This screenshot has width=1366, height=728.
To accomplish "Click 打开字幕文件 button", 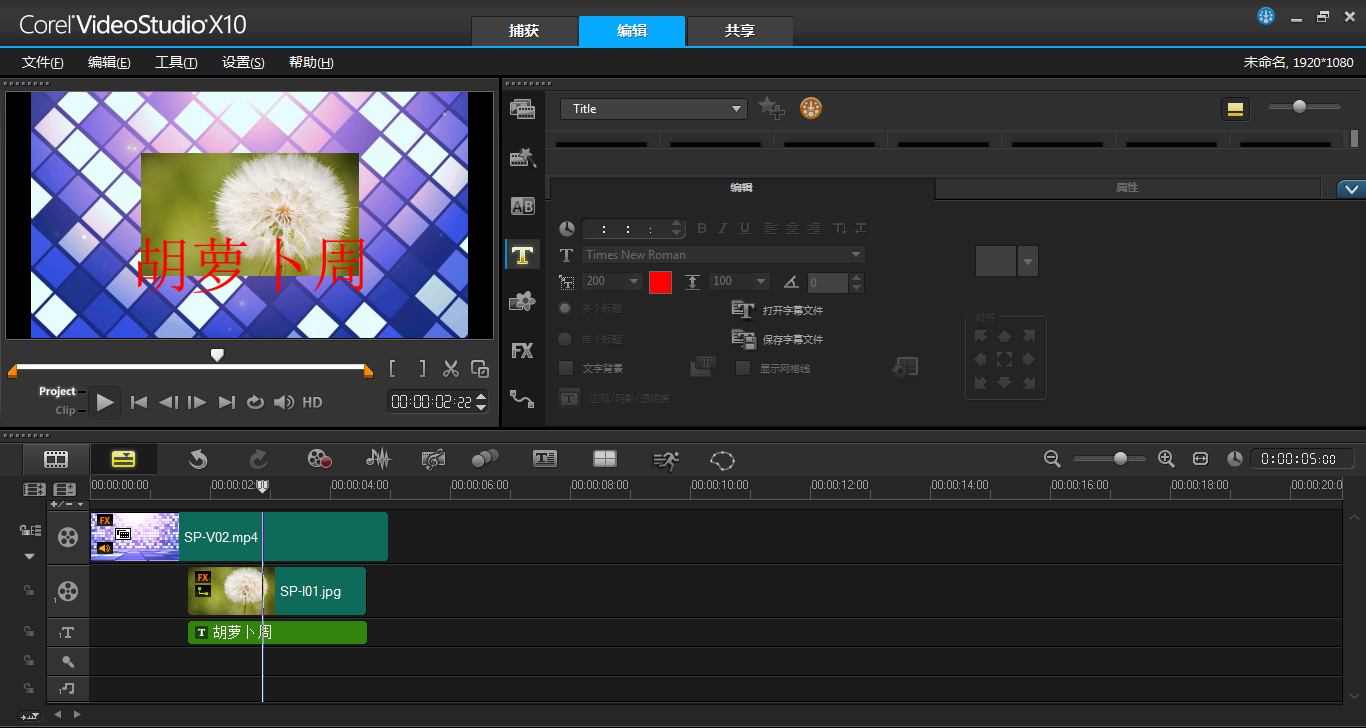I will [x=778, y=310].
